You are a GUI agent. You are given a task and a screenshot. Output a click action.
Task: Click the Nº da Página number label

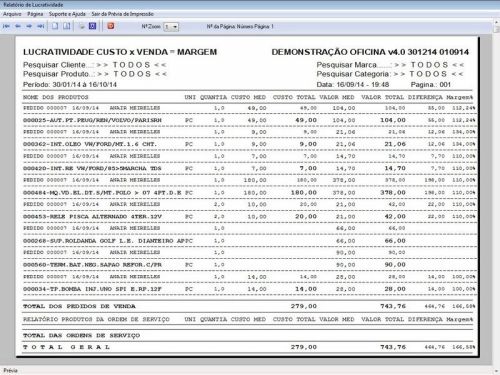pyautogui.click(x=240, y=26)
